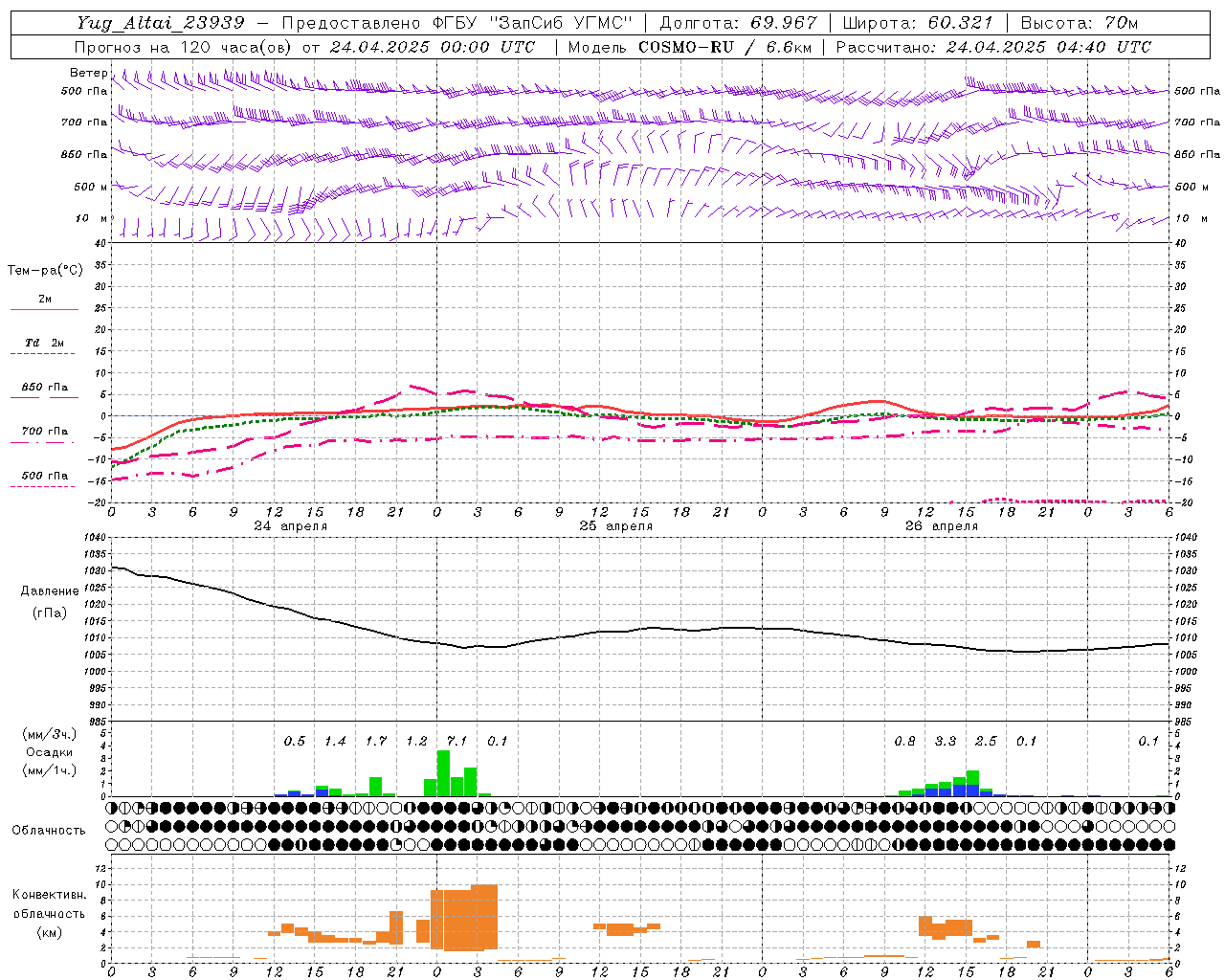This screenshot has width=1225, height=980.
Task: Click the 0.5 precipitation total
Action: [x=294, y=741]
